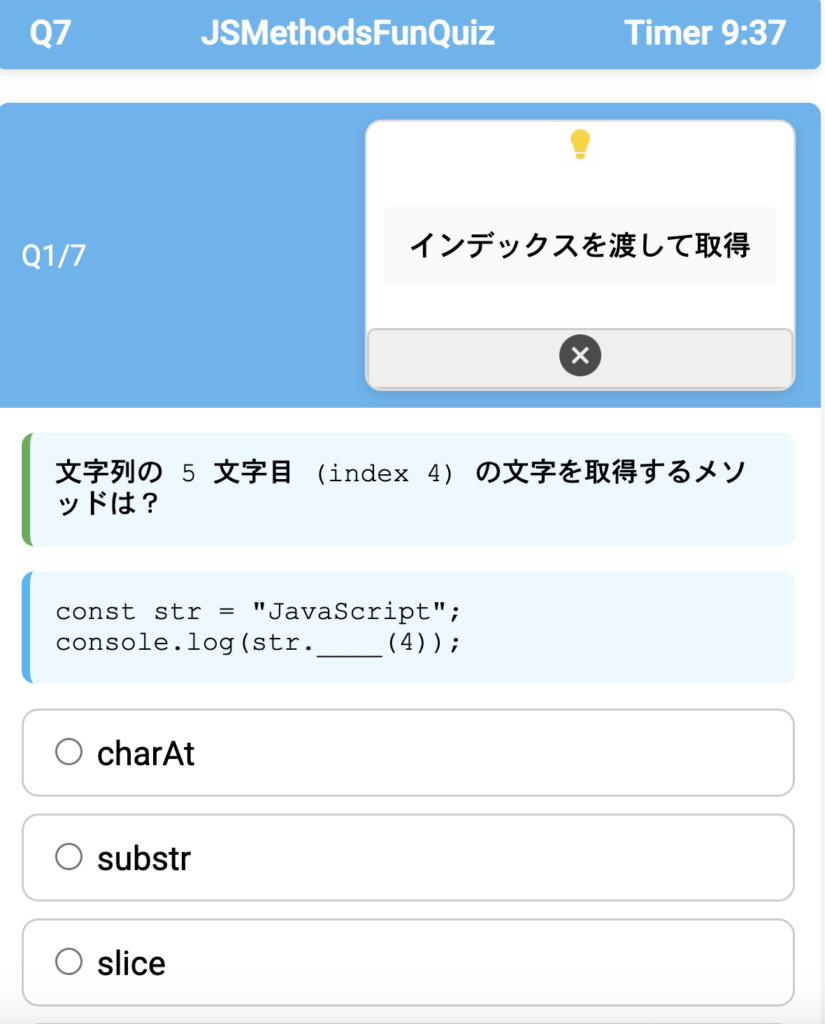The image size is (825, 1024).
Task: Click the console.log line in the code block
Action: coord(257,643)
